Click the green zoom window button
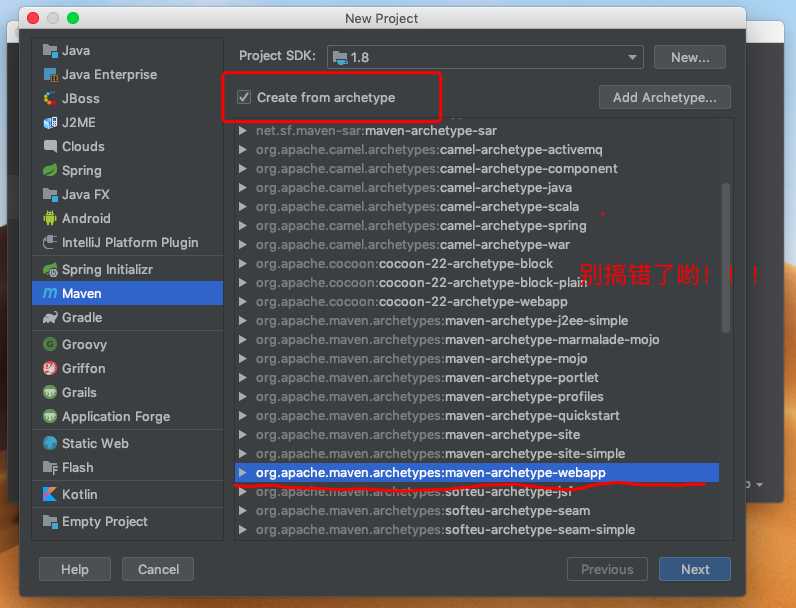 click(73, 18)
